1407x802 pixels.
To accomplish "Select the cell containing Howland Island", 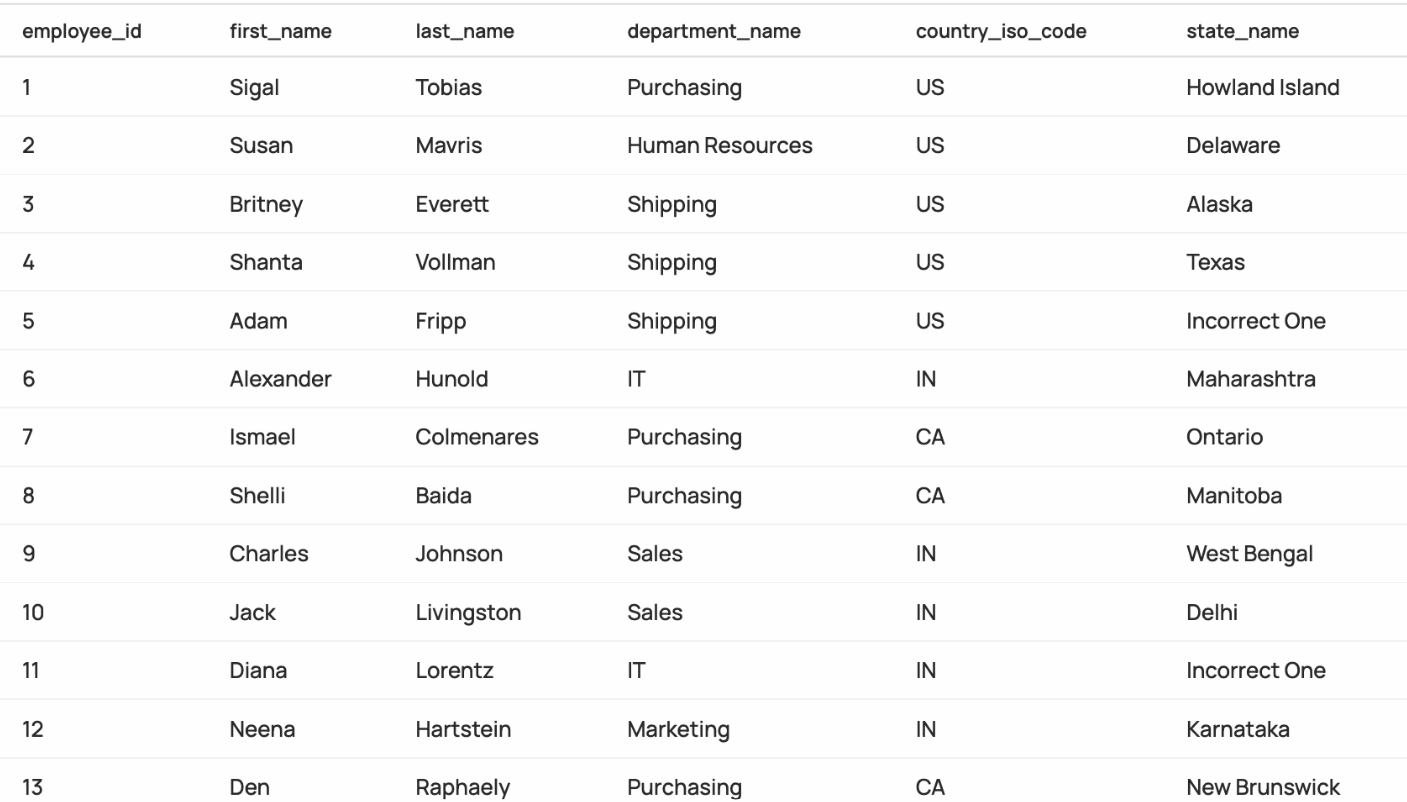I will coord(1263,88).
